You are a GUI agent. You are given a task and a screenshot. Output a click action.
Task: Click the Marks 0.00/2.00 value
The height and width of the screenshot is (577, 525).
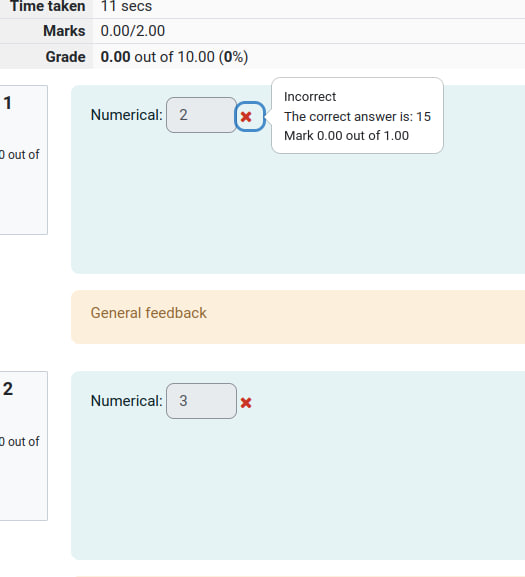(x=133, y=31)
